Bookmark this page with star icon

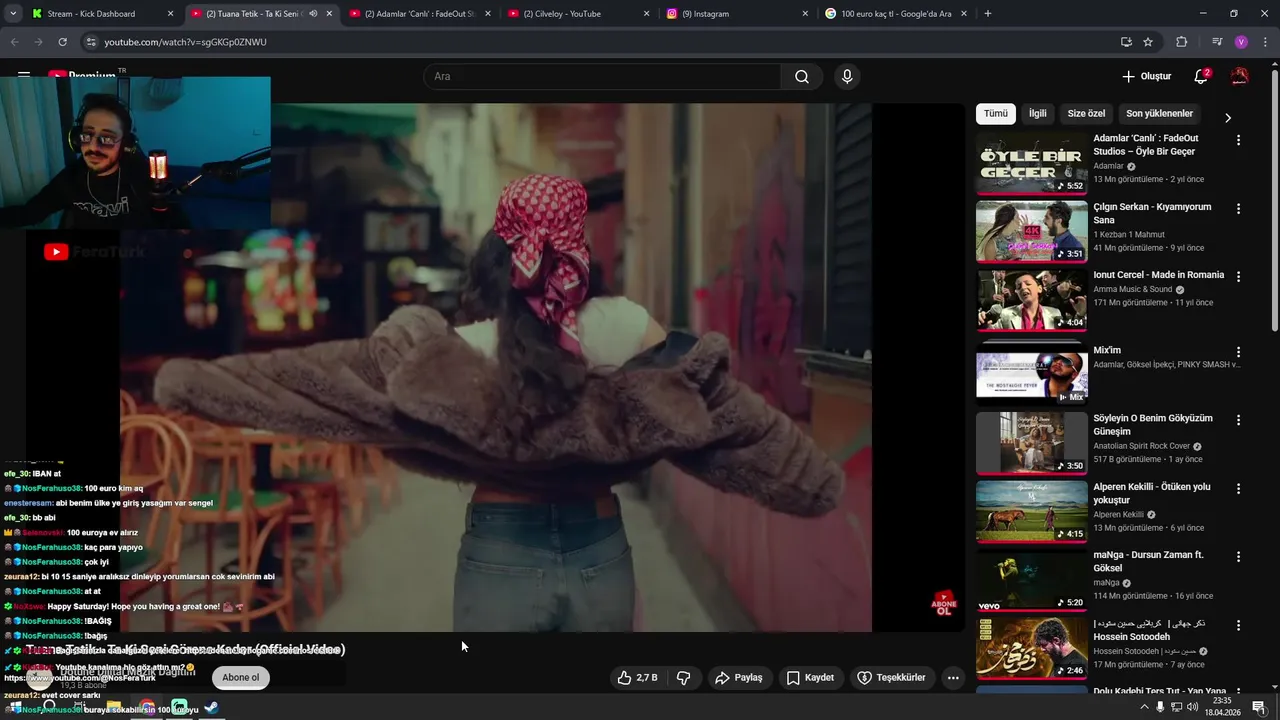[1148, 42]
